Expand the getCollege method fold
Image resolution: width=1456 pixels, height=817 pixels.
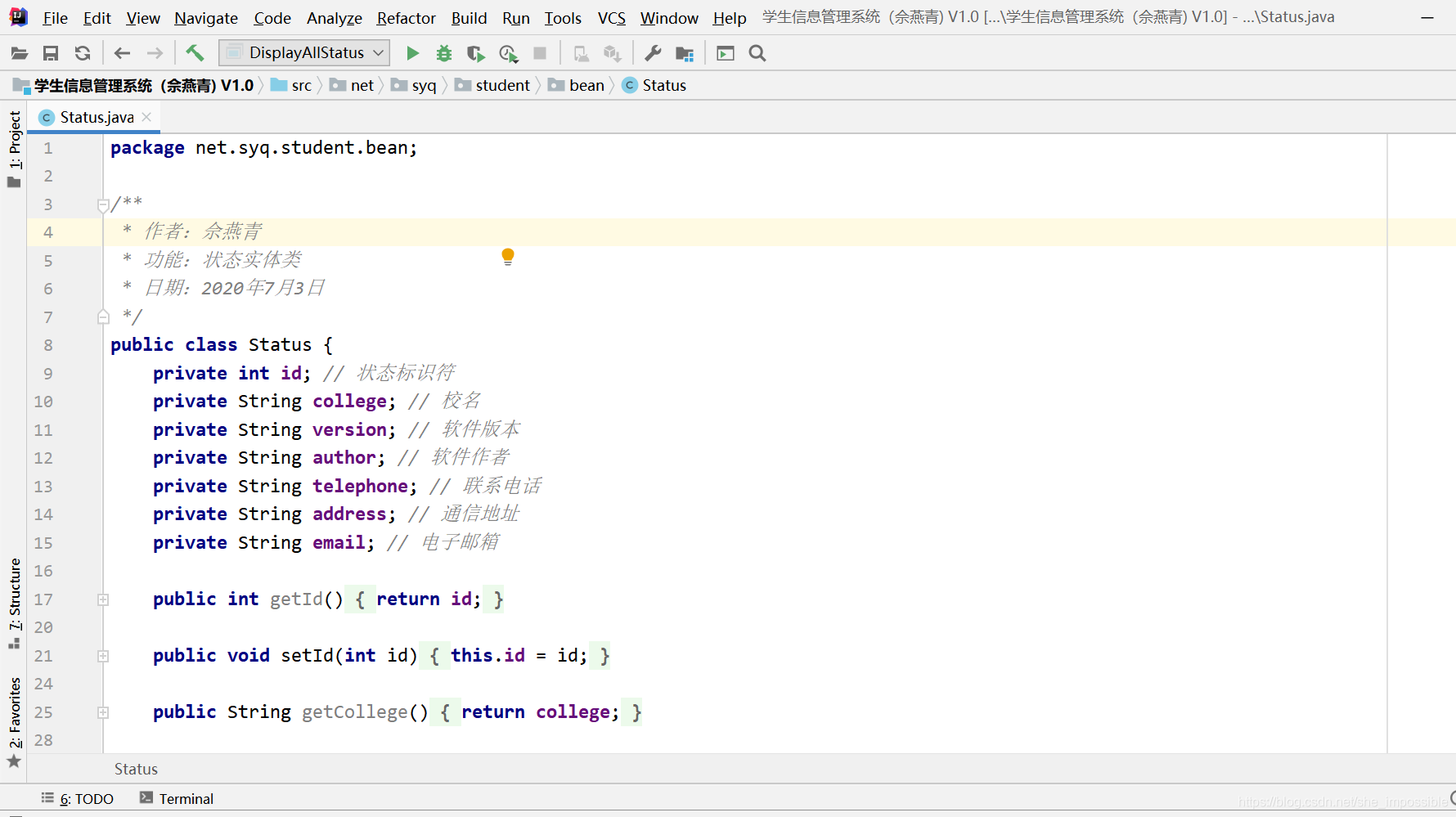(103, 712)
